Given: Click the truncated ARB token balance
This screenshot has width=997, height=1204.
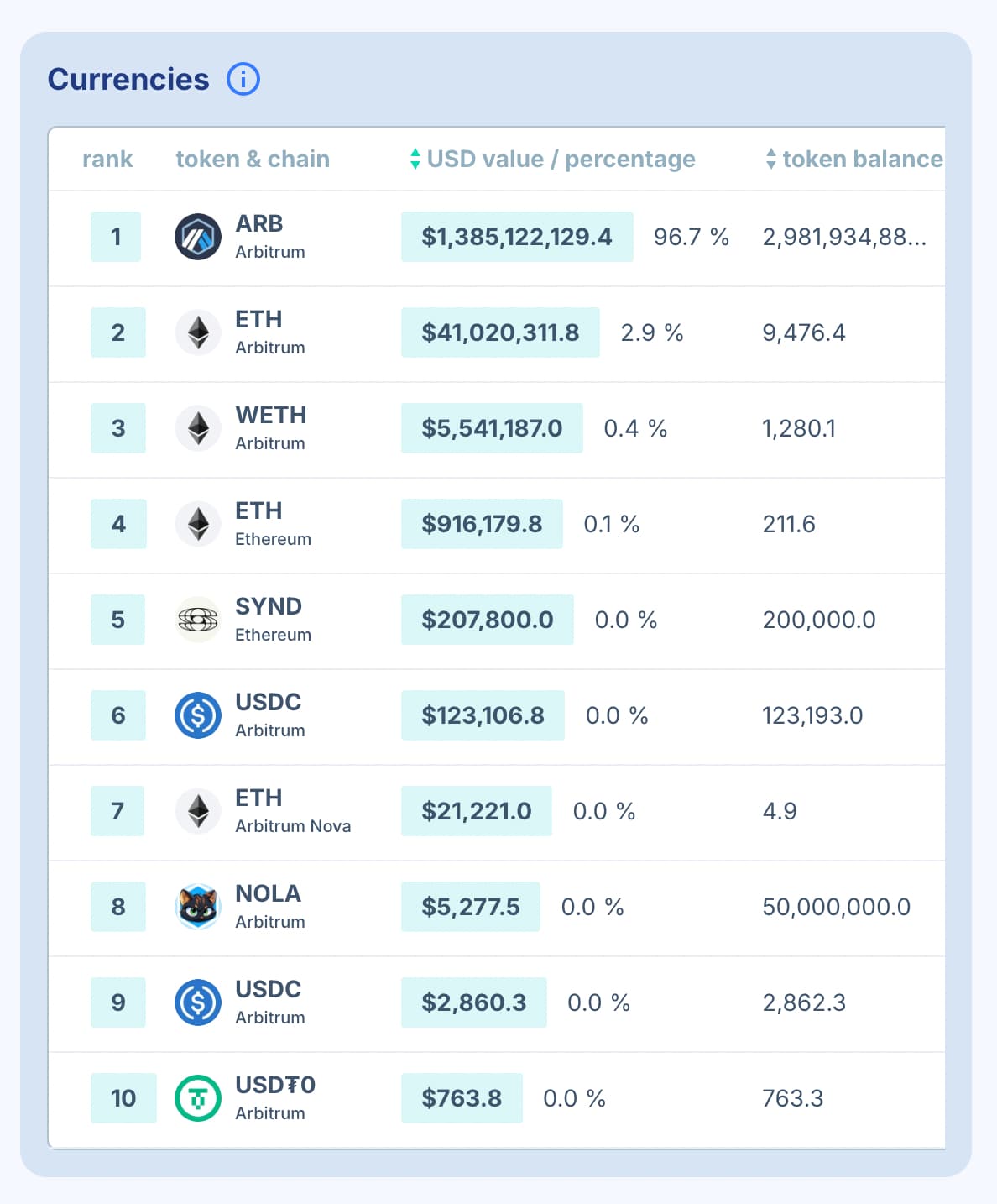Looking at the screenshot, I should pos(844,237).
